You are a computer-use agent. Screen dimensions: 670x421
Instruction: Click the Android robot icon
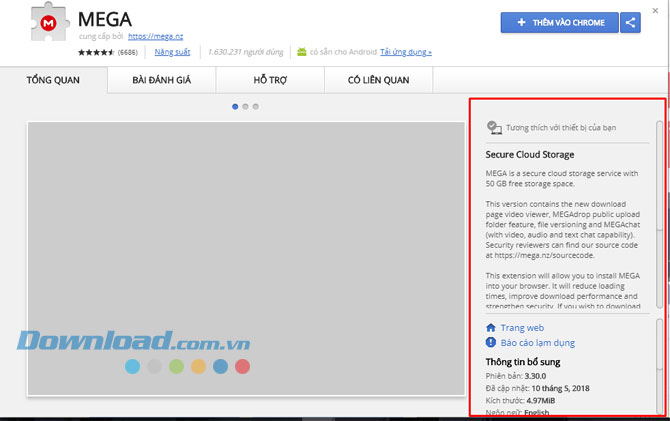tap(302, 52)
